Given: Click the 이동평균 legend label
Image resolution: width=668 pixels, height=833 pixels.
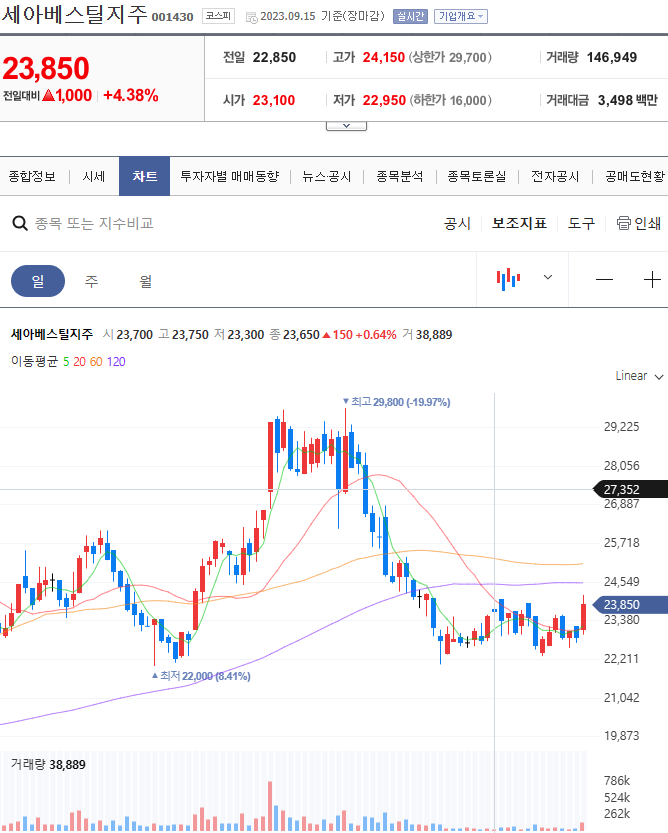Looking at the screenshot, I should click(34, 362).
